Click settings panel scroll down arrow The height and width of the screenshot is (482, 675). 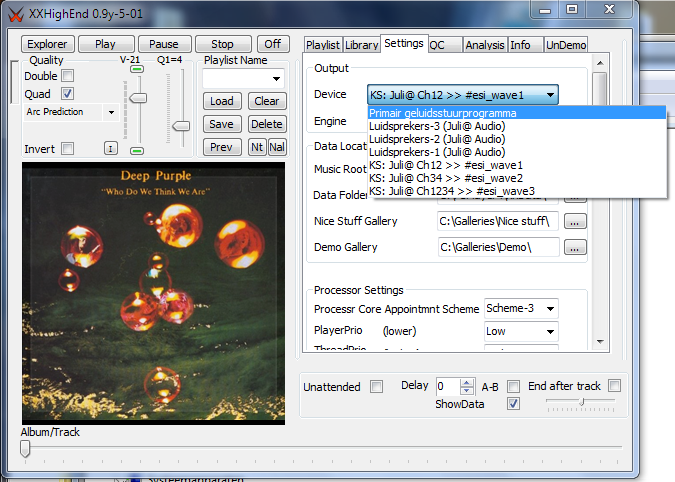coord(601,341)
